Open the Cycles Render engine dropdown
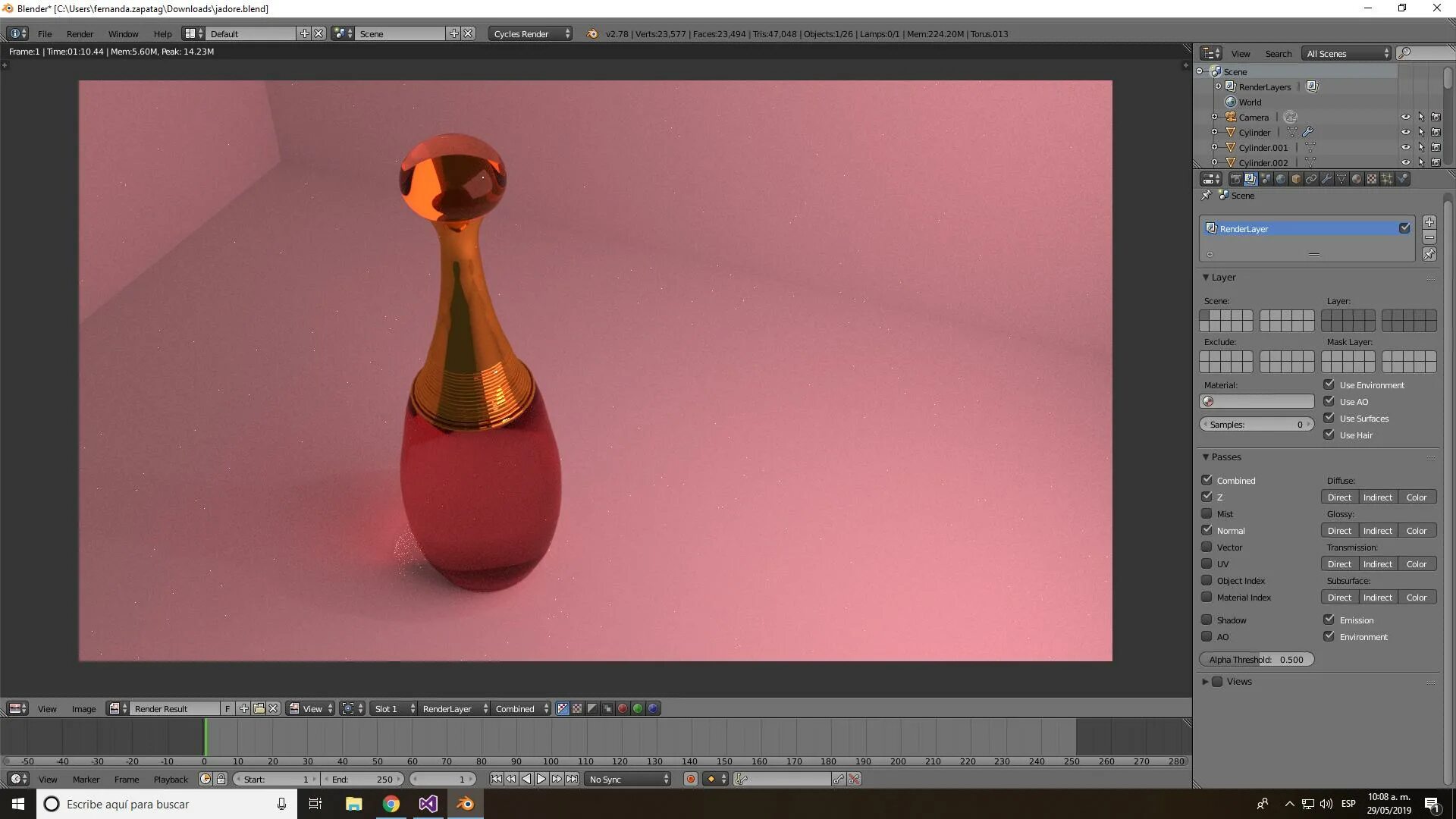Viewport: 1456px width, 819px height. [531, 33]
